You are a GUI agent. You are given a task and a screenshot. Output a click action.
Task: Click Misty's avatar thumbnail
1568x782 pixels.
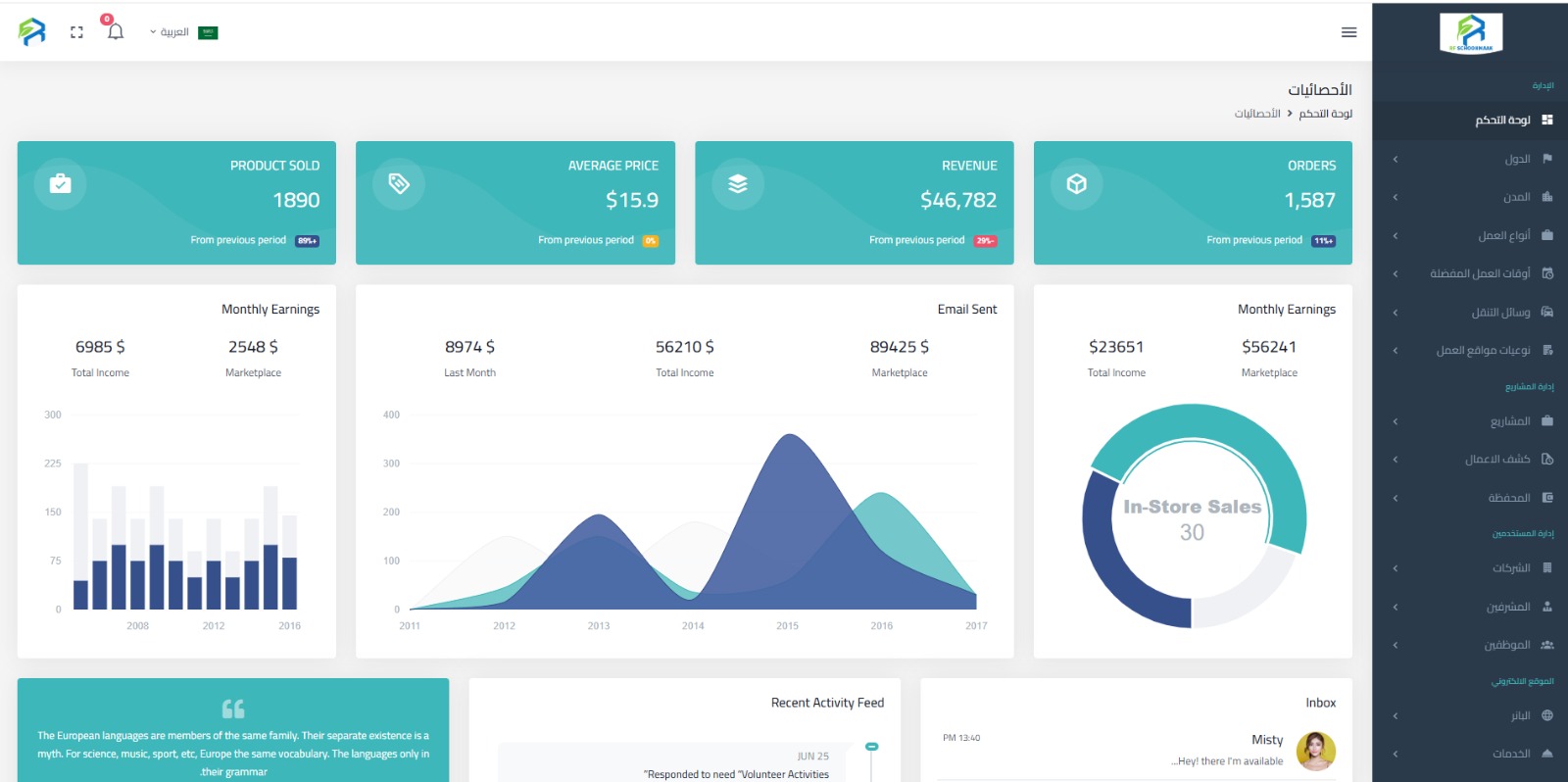1315,751
